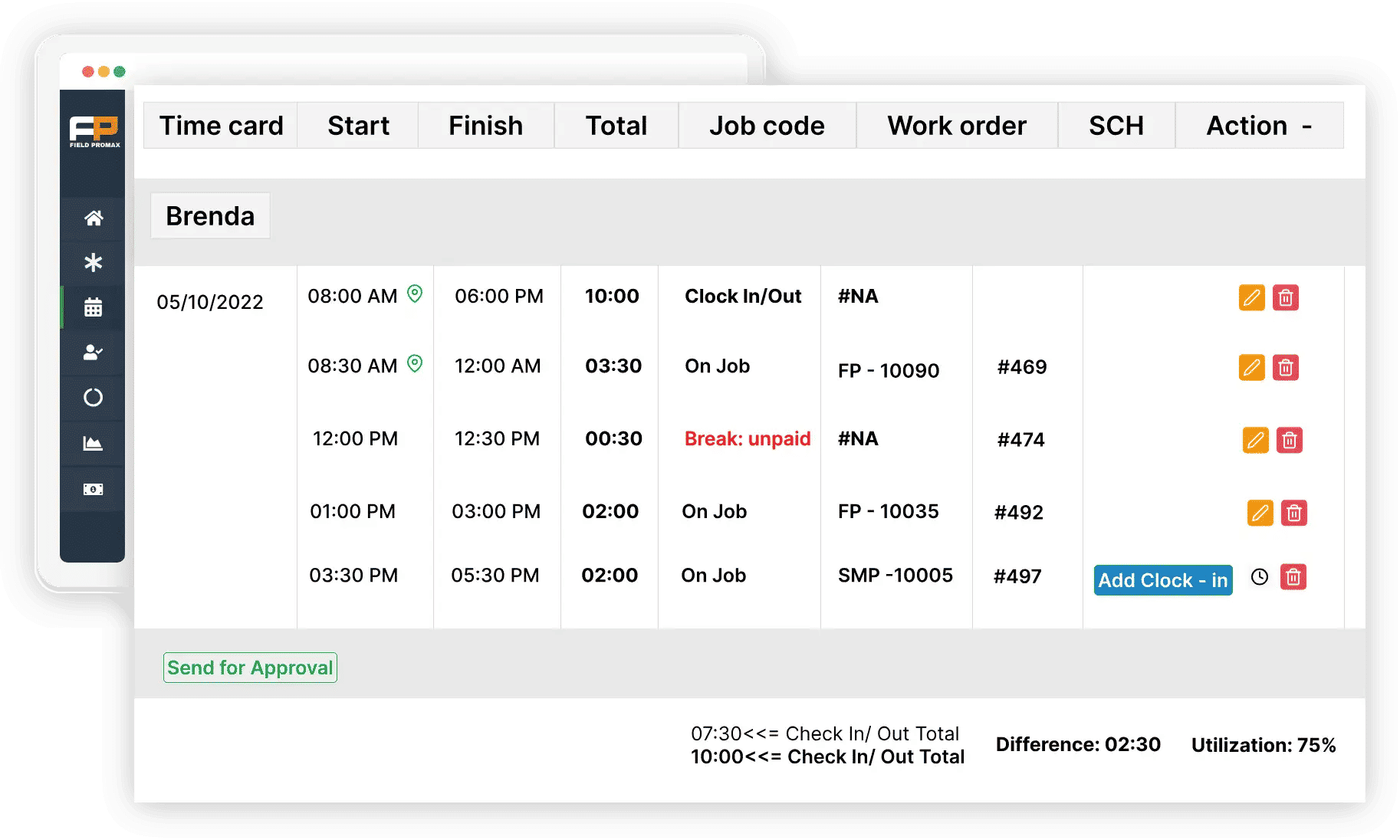This screenshot has width=1400, height=840.
Task: Click the clock icon in SMP -10005 row
Action: coord(1260,577)
